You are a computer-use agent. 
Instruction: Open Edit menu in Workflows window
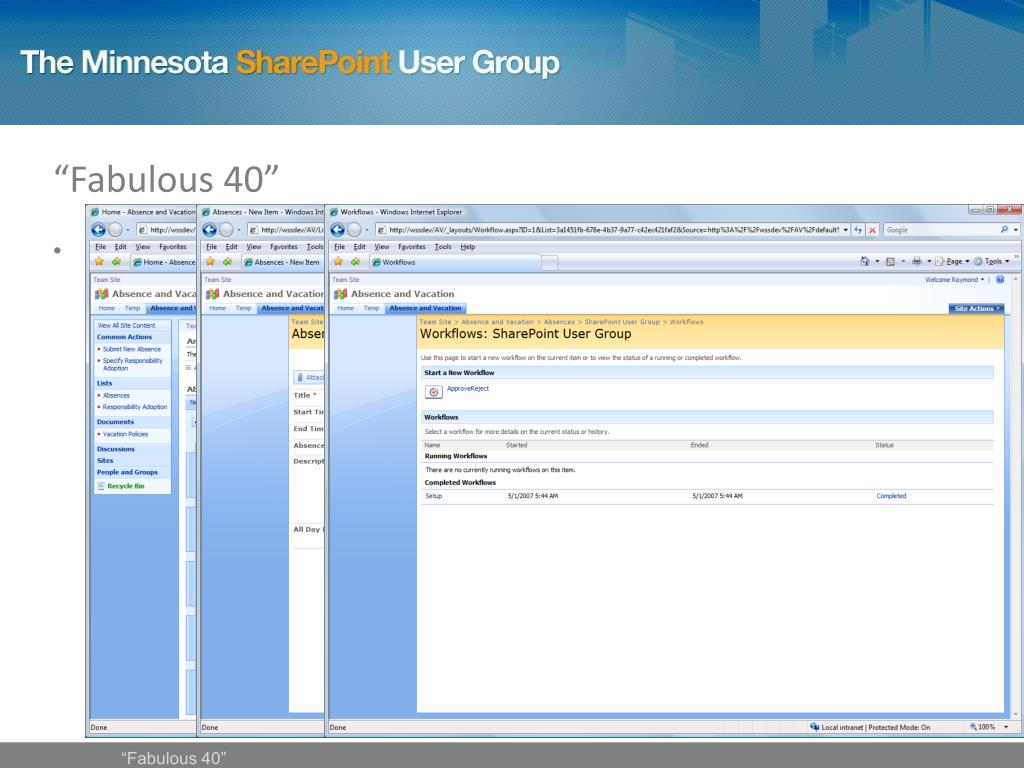359,247
